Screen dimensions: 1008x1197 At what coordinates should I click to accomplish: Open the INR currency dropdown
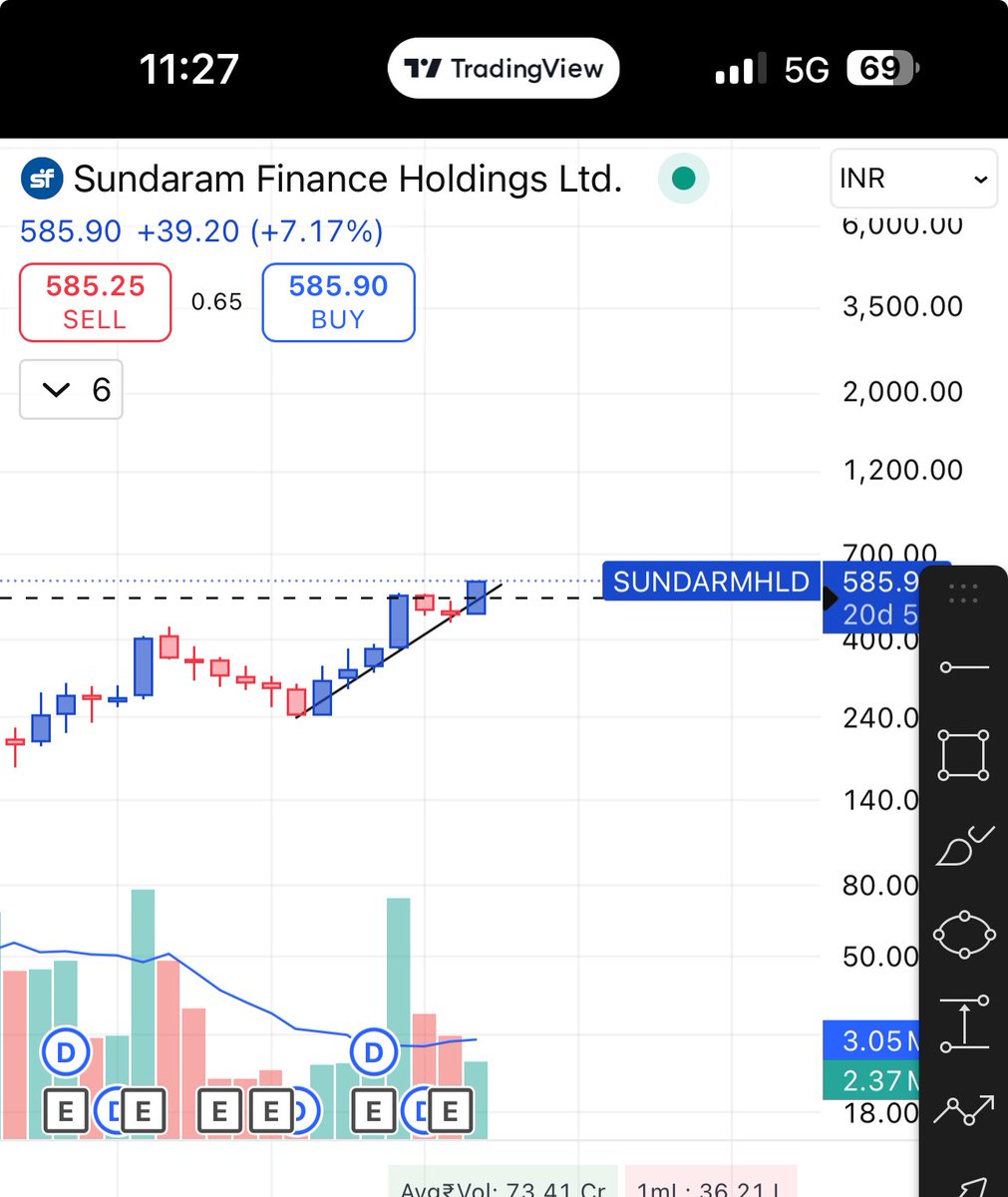pos(914,179)
